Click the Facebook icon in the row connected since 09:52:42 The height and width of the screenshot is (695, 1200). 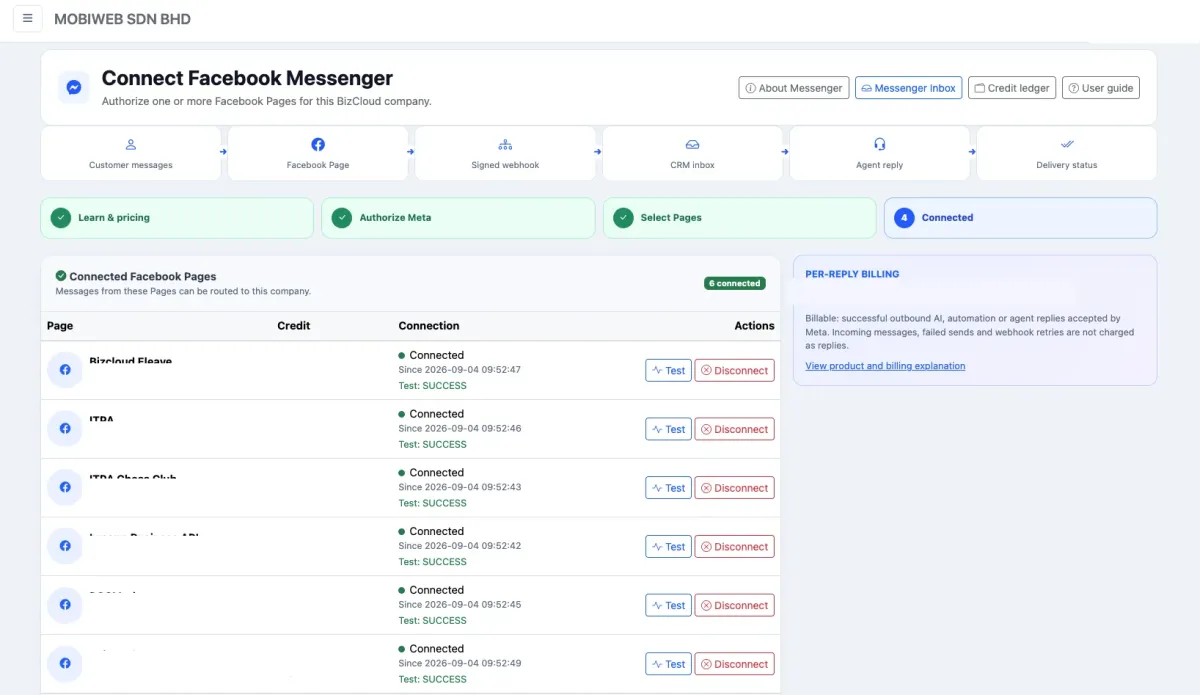(65, 546)
